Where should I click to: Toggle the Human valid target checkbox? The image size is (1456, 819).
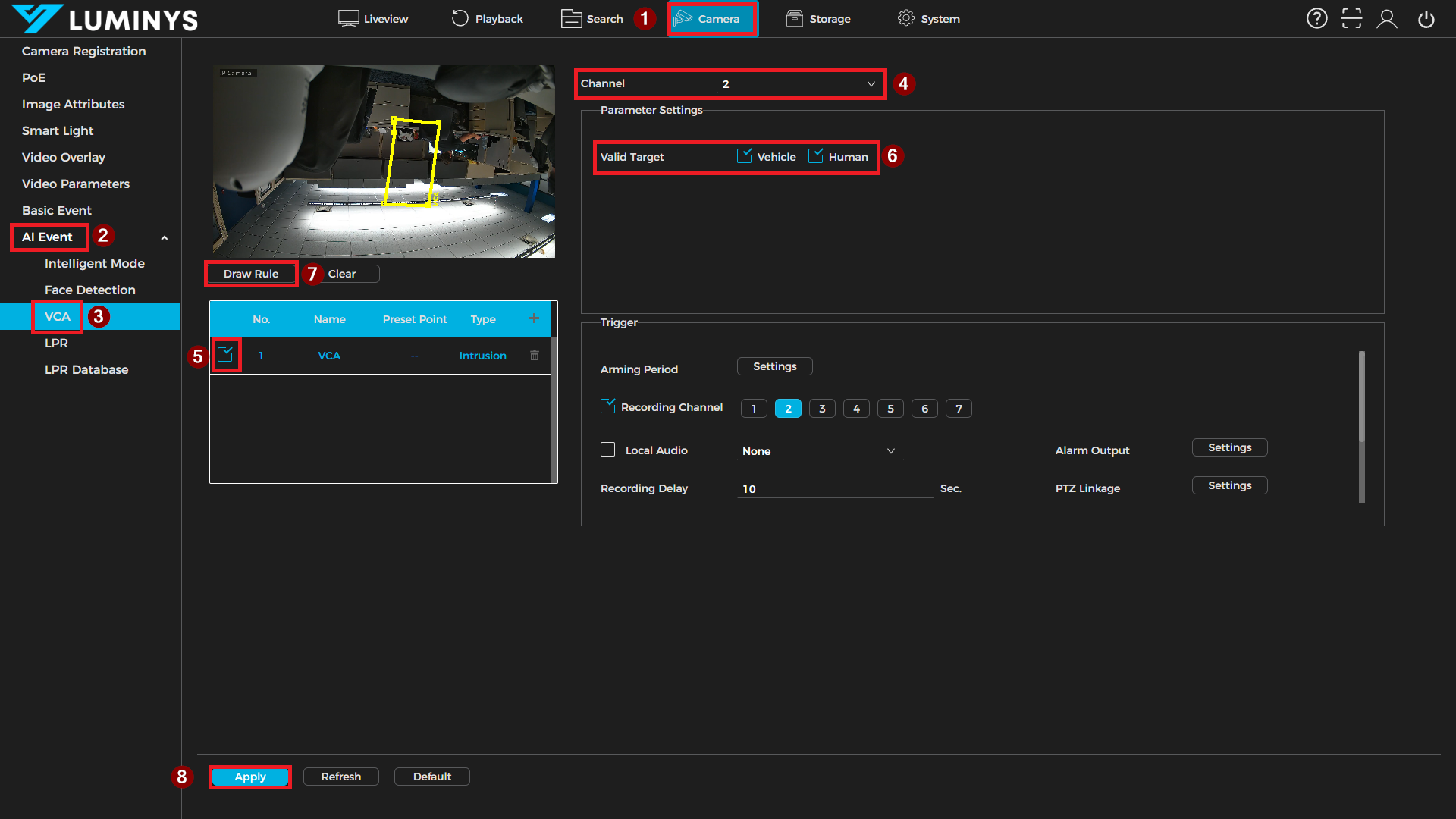[x=815, y=156]
